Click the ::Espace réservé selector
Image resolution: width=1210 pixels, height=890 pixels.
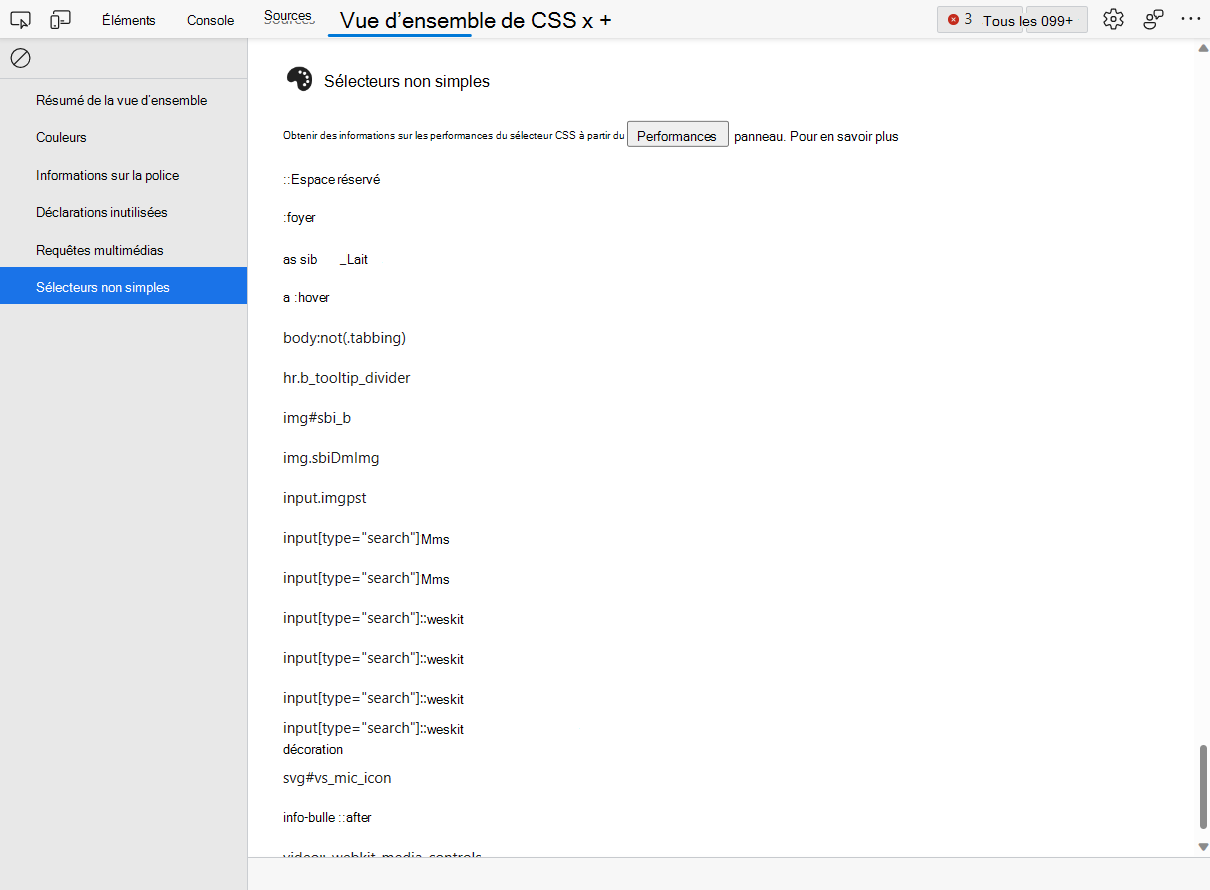[331, 179]
